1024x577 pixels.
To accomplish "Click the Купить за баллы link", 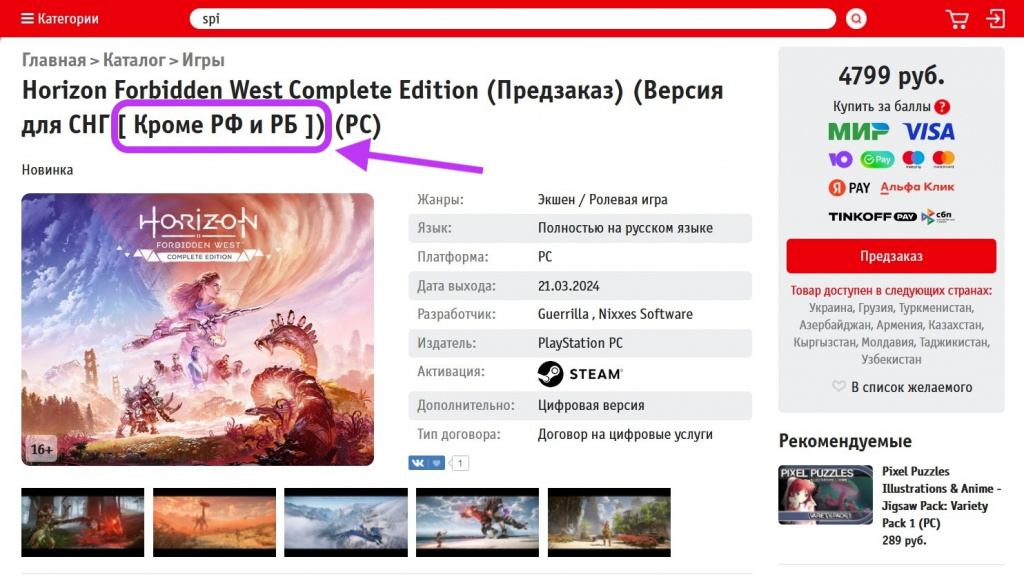I will click(881, 106).
